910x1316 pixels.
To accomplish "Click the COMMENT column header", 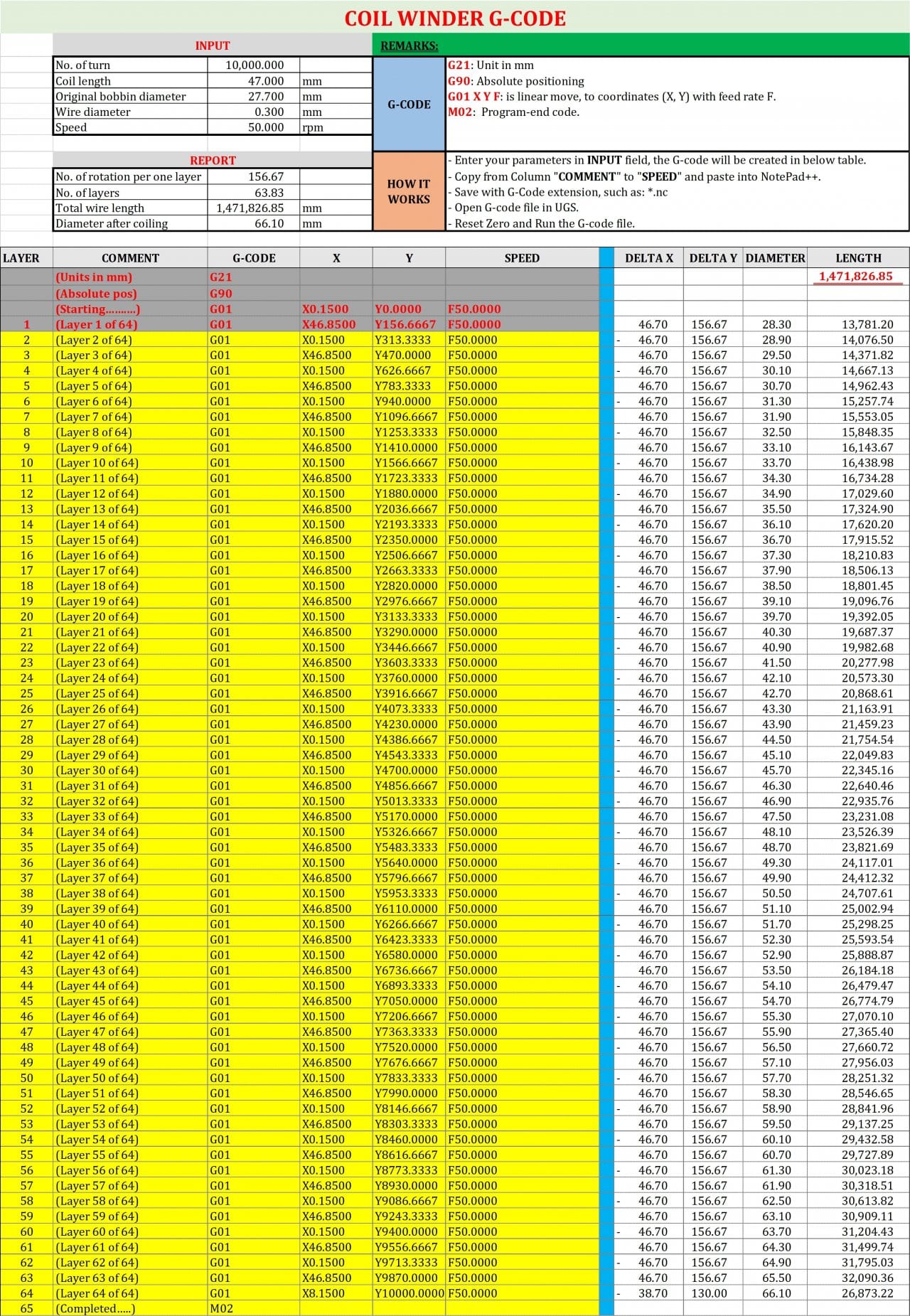I will point(130,258).
